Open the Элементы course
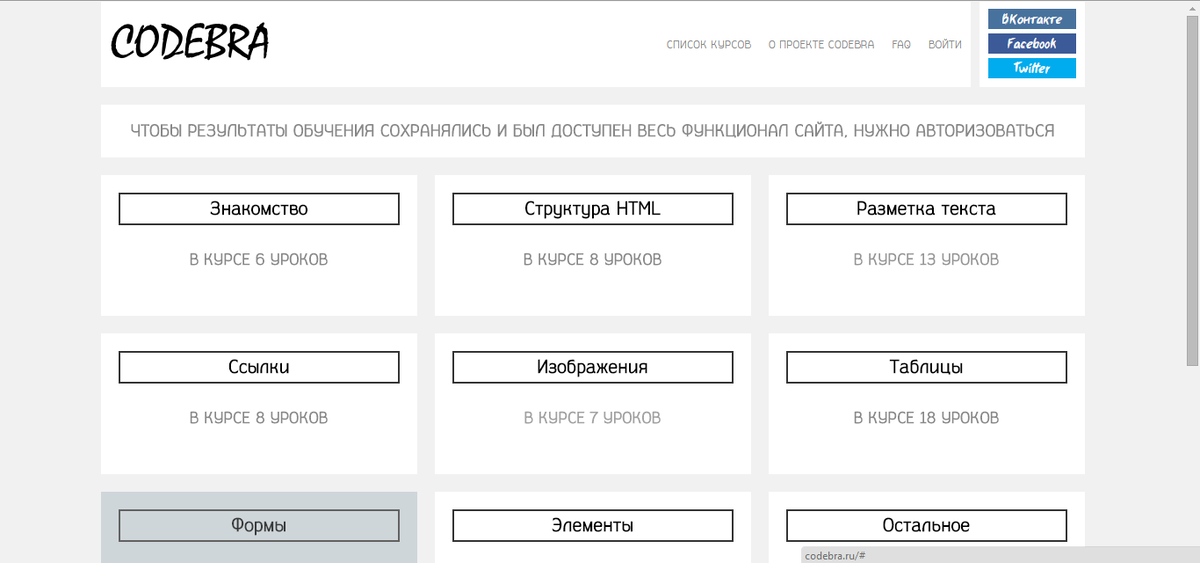 point(593,525)
